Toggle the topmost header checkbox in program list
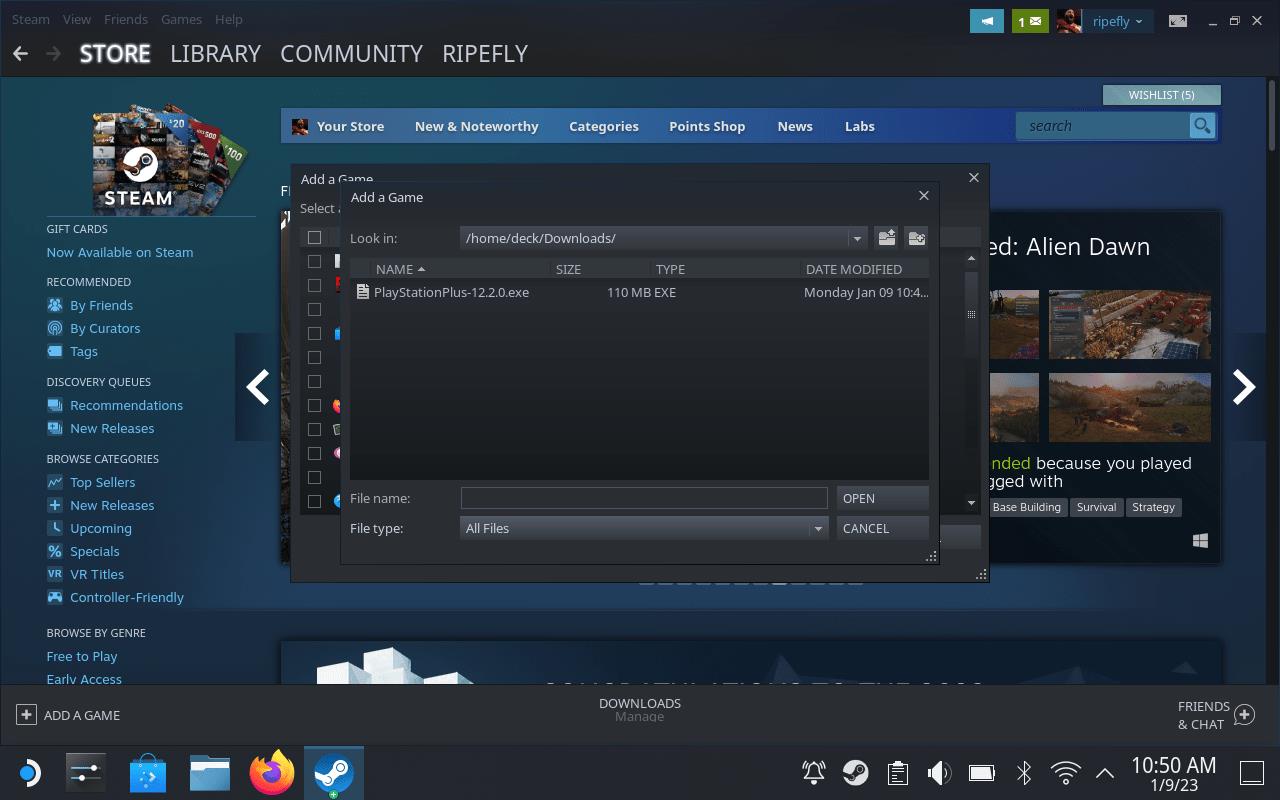1280x800 pixels. (314, 237)
